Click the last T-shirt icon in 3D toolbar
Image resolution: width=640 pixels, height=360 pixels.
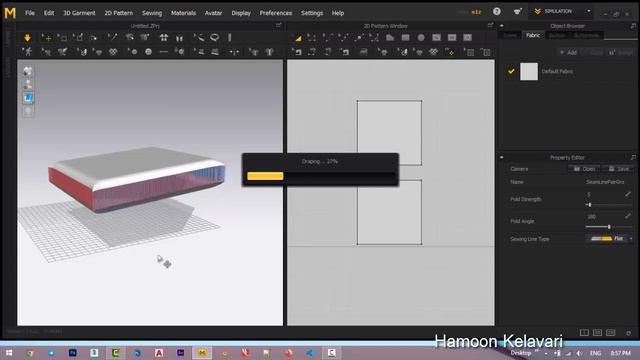point(269,52)
